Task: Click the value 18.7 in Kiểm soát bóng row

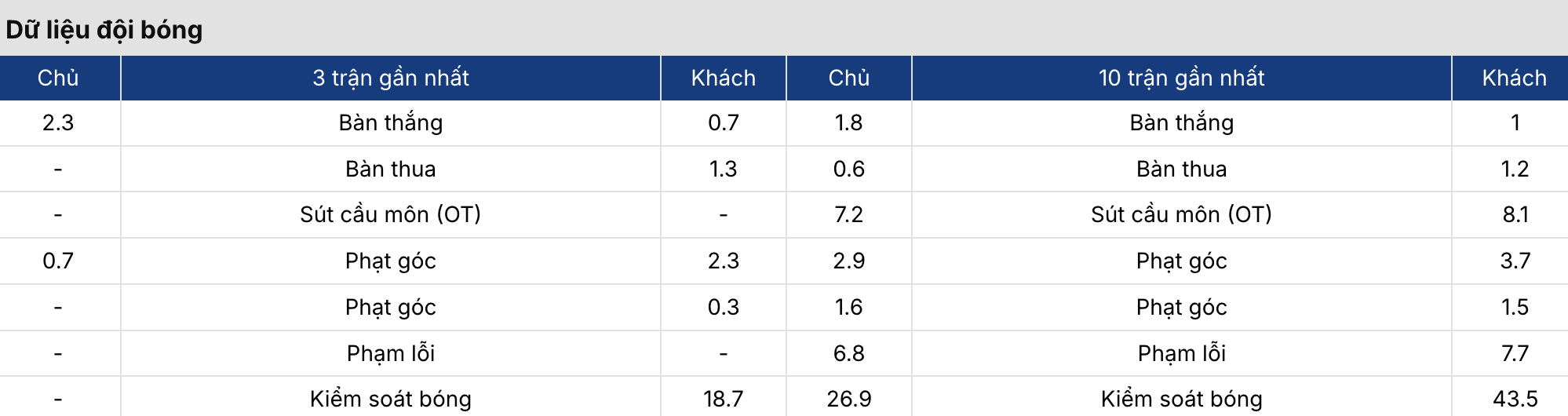Action: 724,399
